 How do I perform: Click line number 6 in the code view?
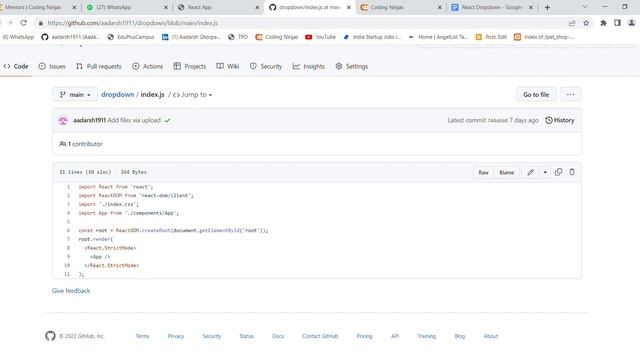click(68, 231)
